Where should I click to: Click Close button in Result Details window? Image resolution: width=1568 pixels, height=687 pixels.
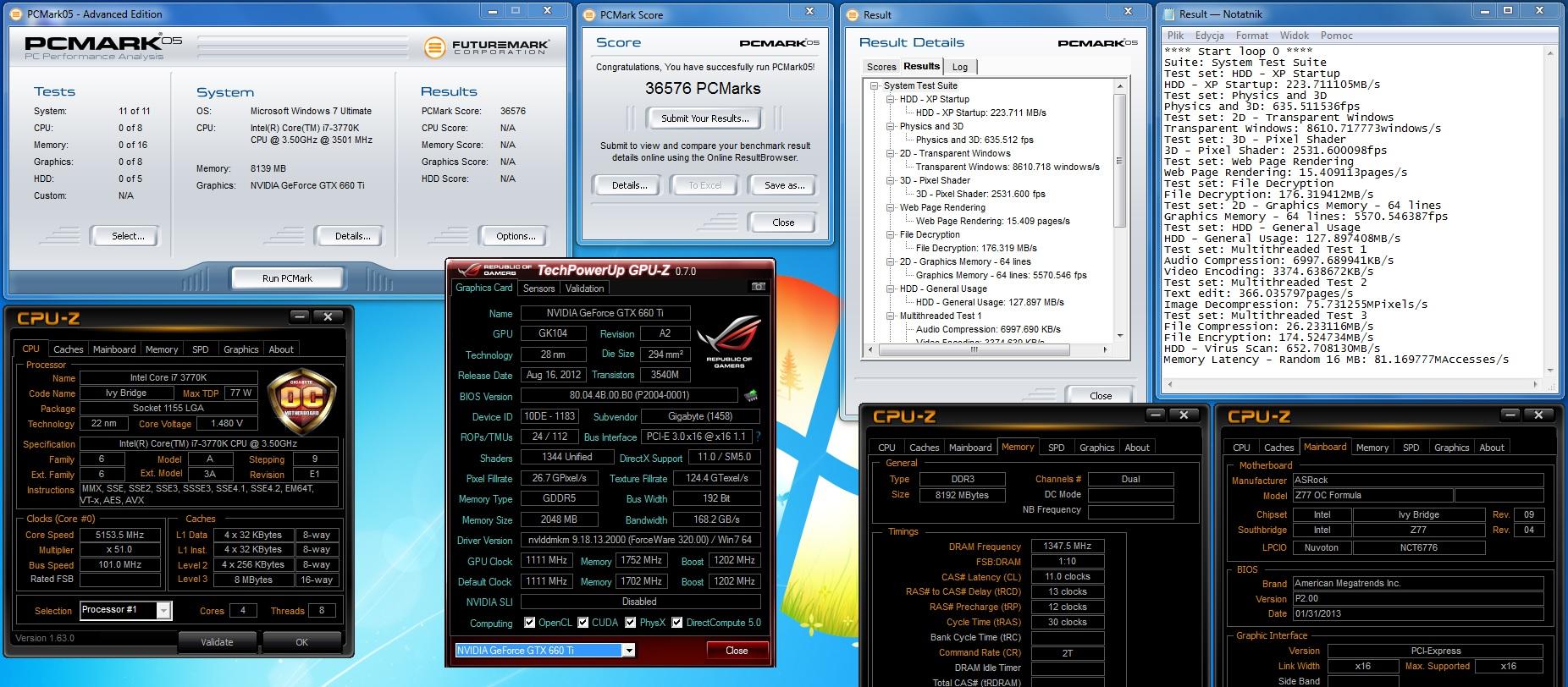click(1101, 395)
